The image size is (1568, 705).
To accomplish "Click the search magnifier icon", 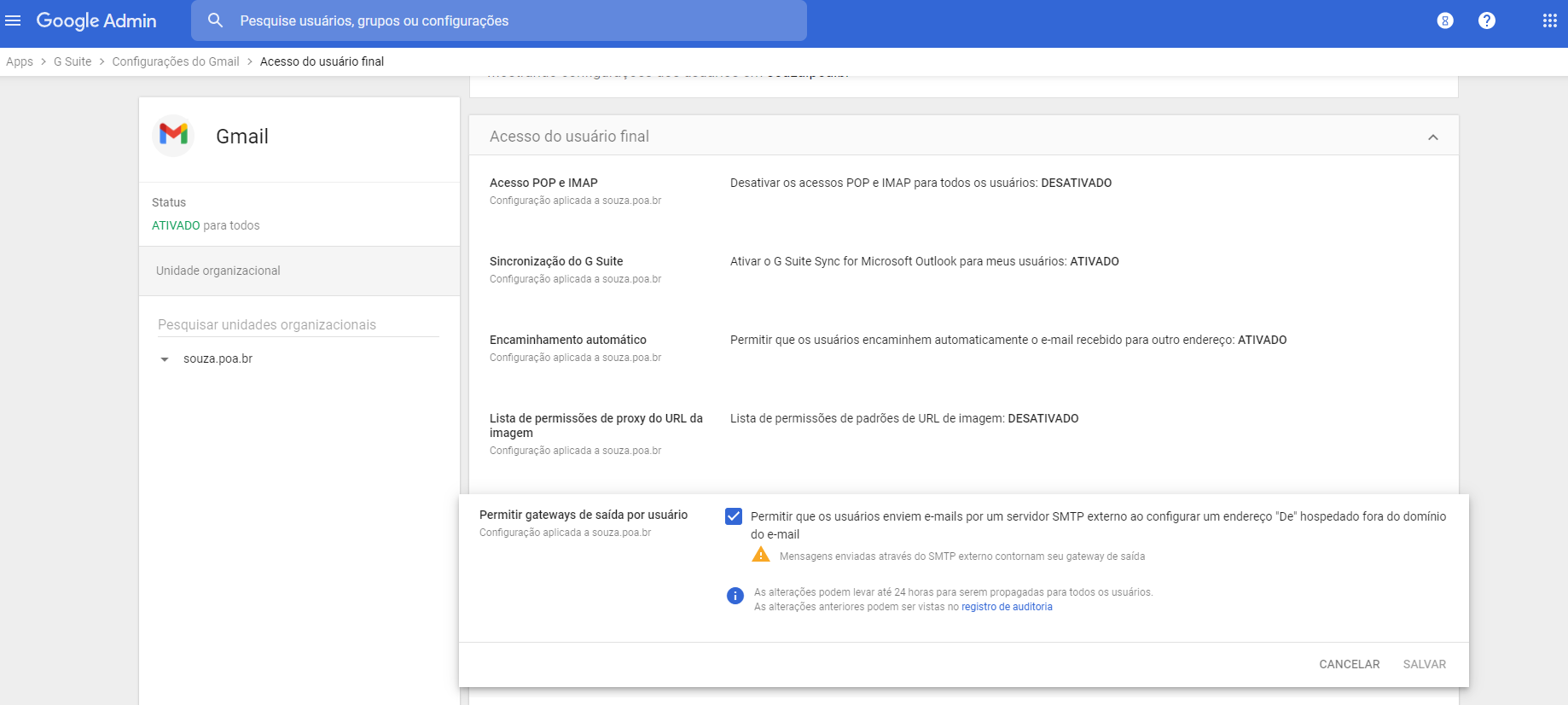I will point(216,20).
